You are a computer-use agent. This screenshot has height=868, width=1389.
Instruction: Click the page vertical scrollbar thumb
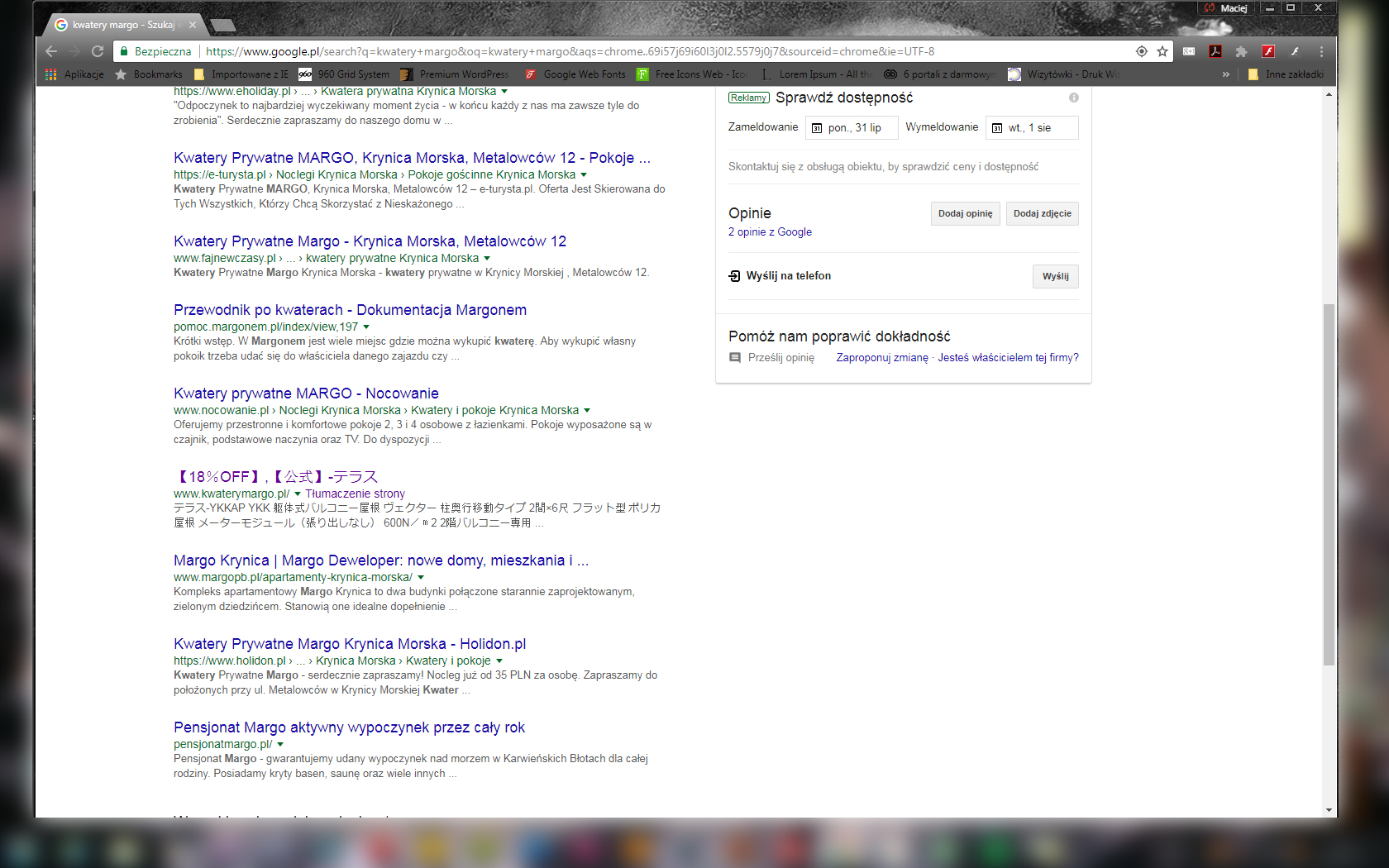point(1329,484)
